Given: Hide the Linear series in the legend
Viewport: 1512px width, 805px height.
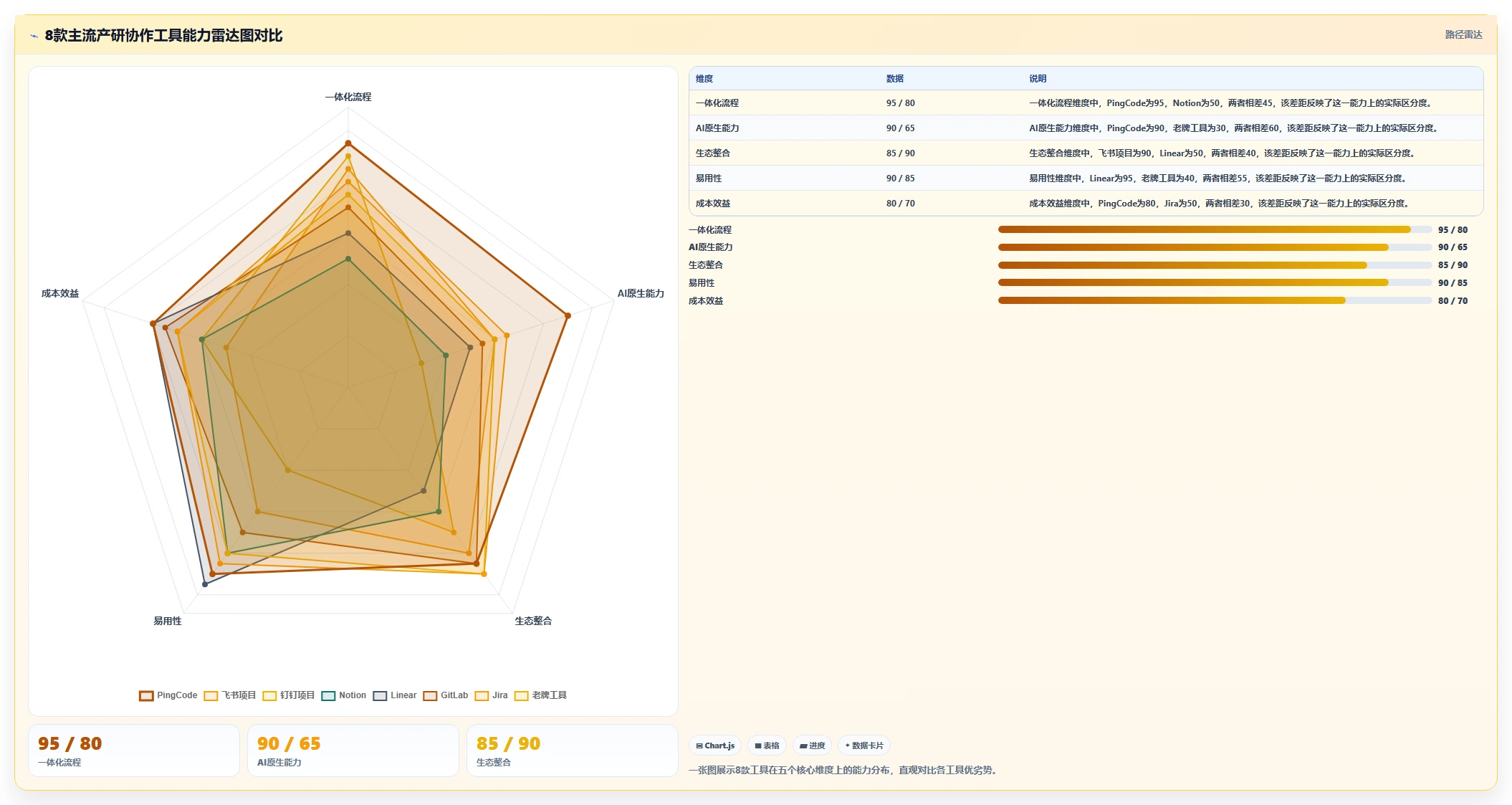Looking at the screenshot, I should click(395, 695).
